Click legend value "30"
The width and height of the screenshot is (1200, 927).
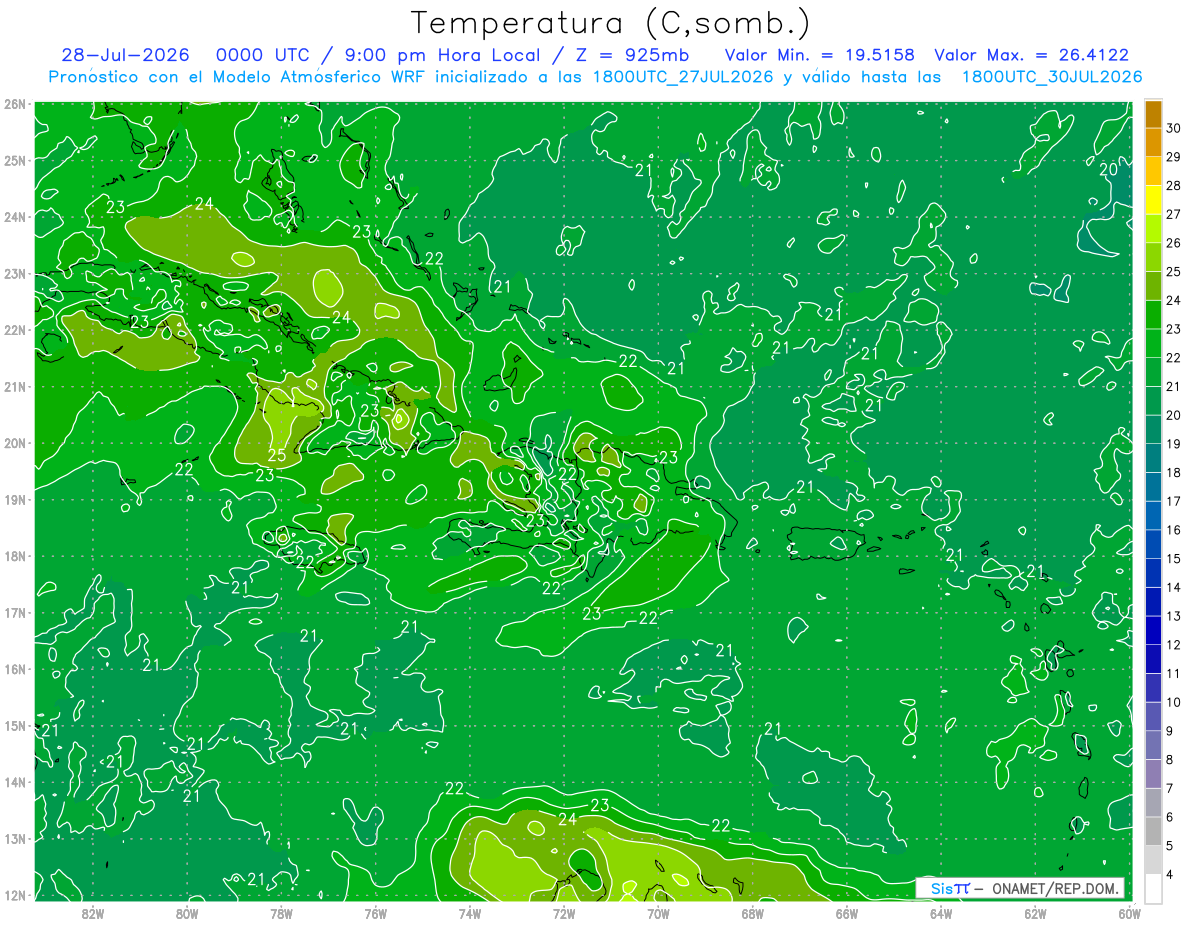pos(1173,128)
